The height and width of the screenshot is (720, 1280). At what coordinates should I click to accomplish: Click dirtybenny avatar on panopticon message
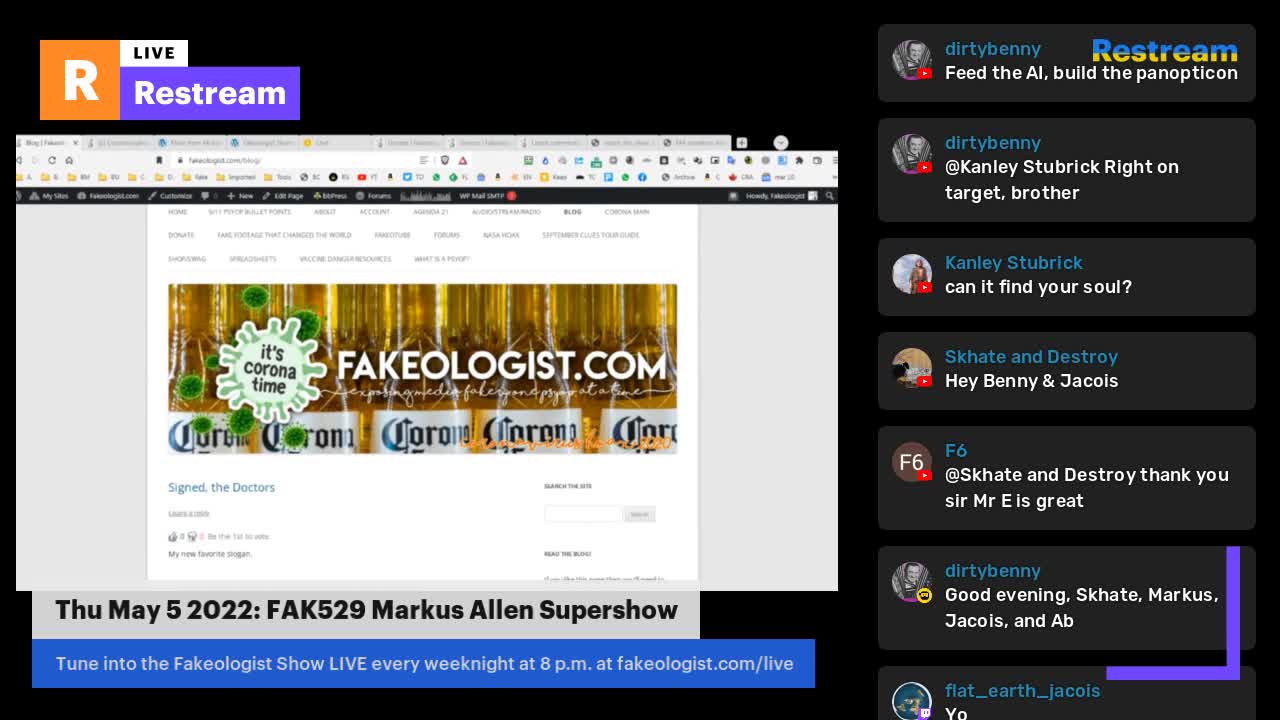(x=912, y=60)
